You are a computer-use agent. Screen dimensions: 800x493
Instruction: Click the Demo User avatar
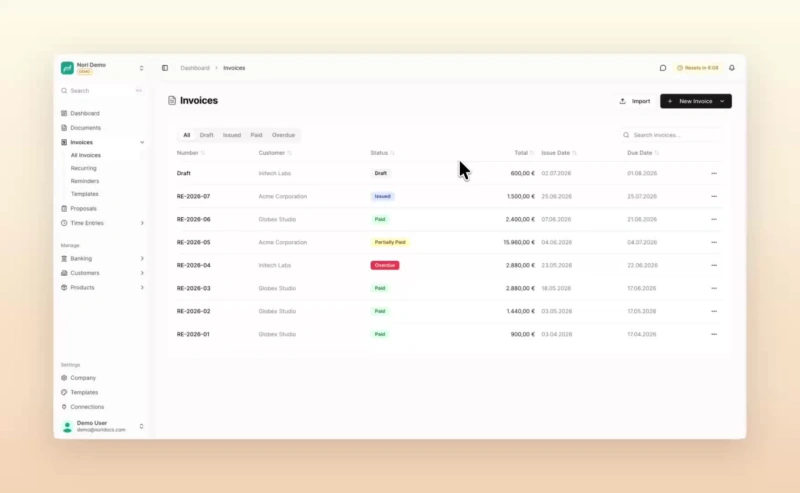coord(67,426)
